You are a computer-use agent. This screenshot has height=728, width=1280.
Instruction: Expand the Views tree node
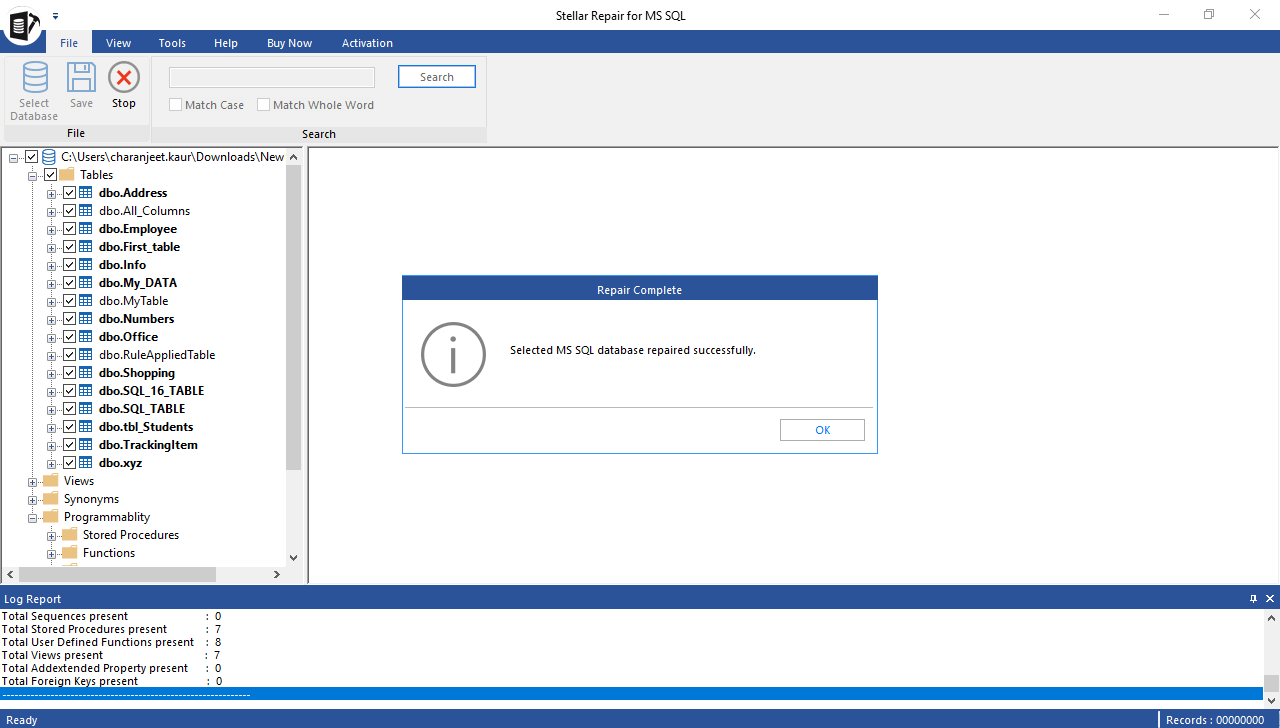tap(33, 481)
